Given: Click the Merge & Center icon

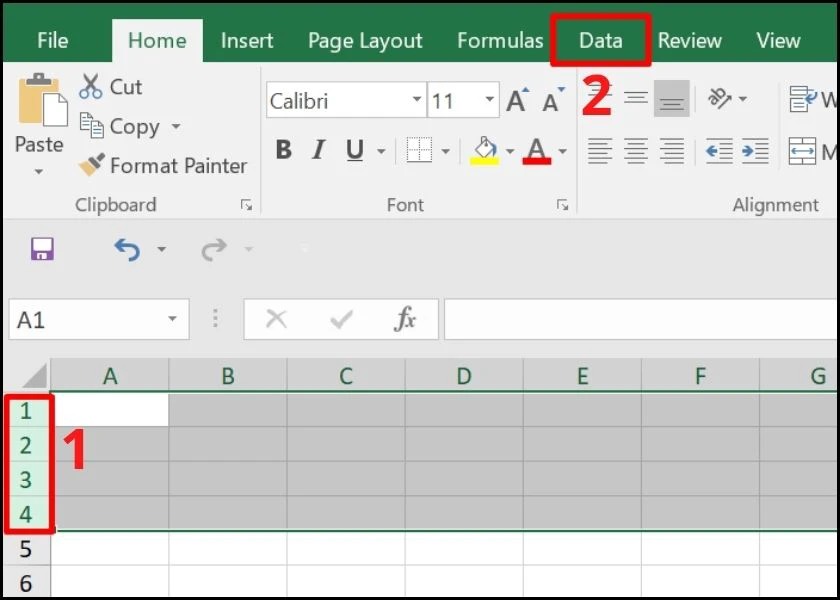Looking at the screenshot, I should click(802, 152).
